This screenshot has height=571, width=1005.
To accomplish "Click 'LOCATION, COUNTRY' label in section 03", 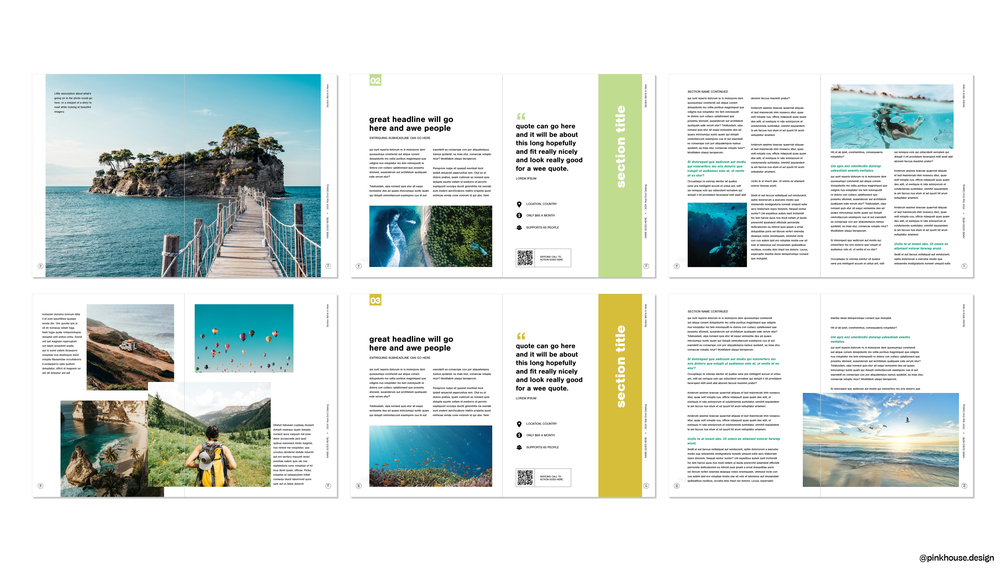I will tap(542, 424).
